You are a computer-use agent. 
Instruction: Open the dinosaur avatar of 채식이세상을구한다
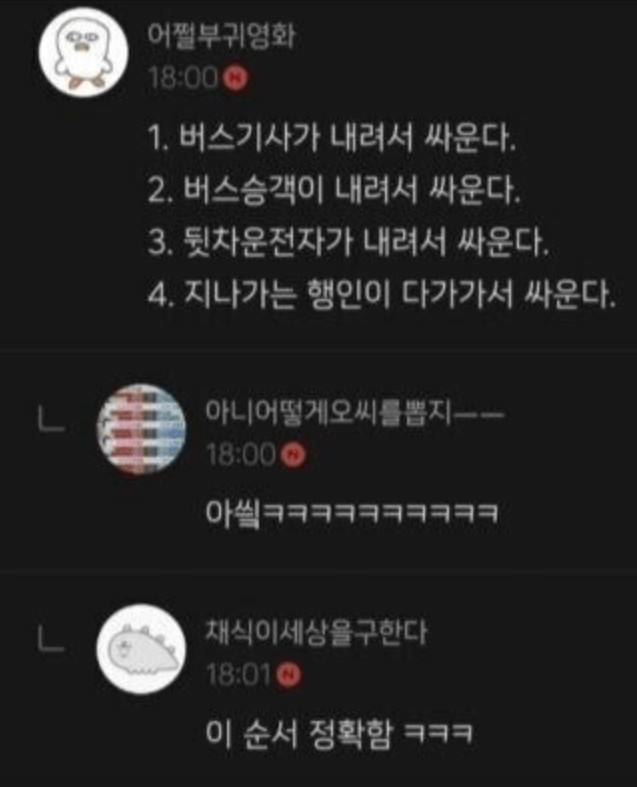tap(142, 649)
